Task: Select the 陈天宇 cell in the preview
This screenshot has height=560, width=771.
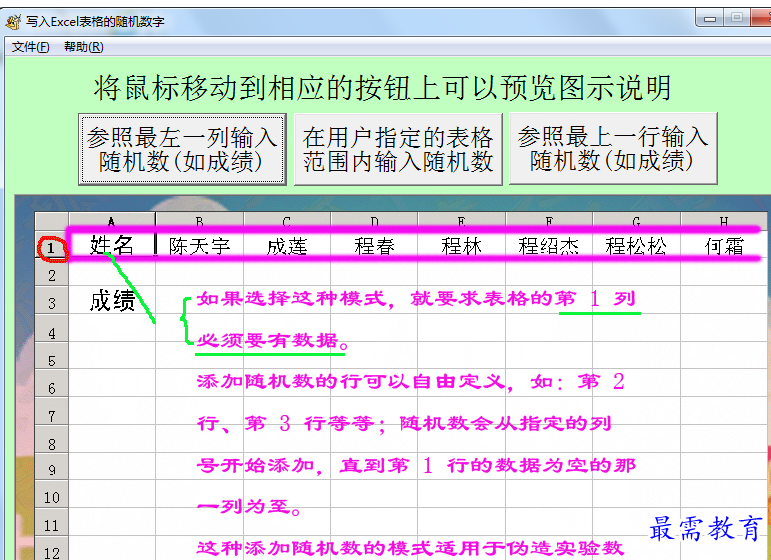Action: [199, 246]
